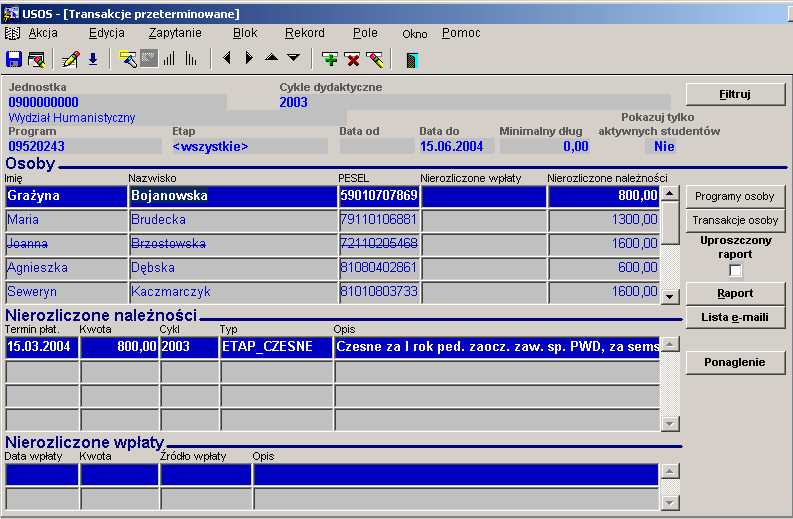Click the Programy osoby button
Screen dimensions: 793x519
coord(734,196)
